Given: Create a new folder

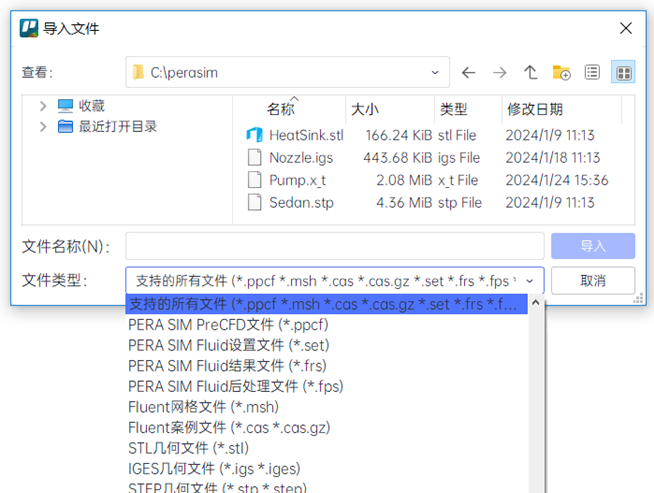Looking at the screenshot, I should [562, 73].
